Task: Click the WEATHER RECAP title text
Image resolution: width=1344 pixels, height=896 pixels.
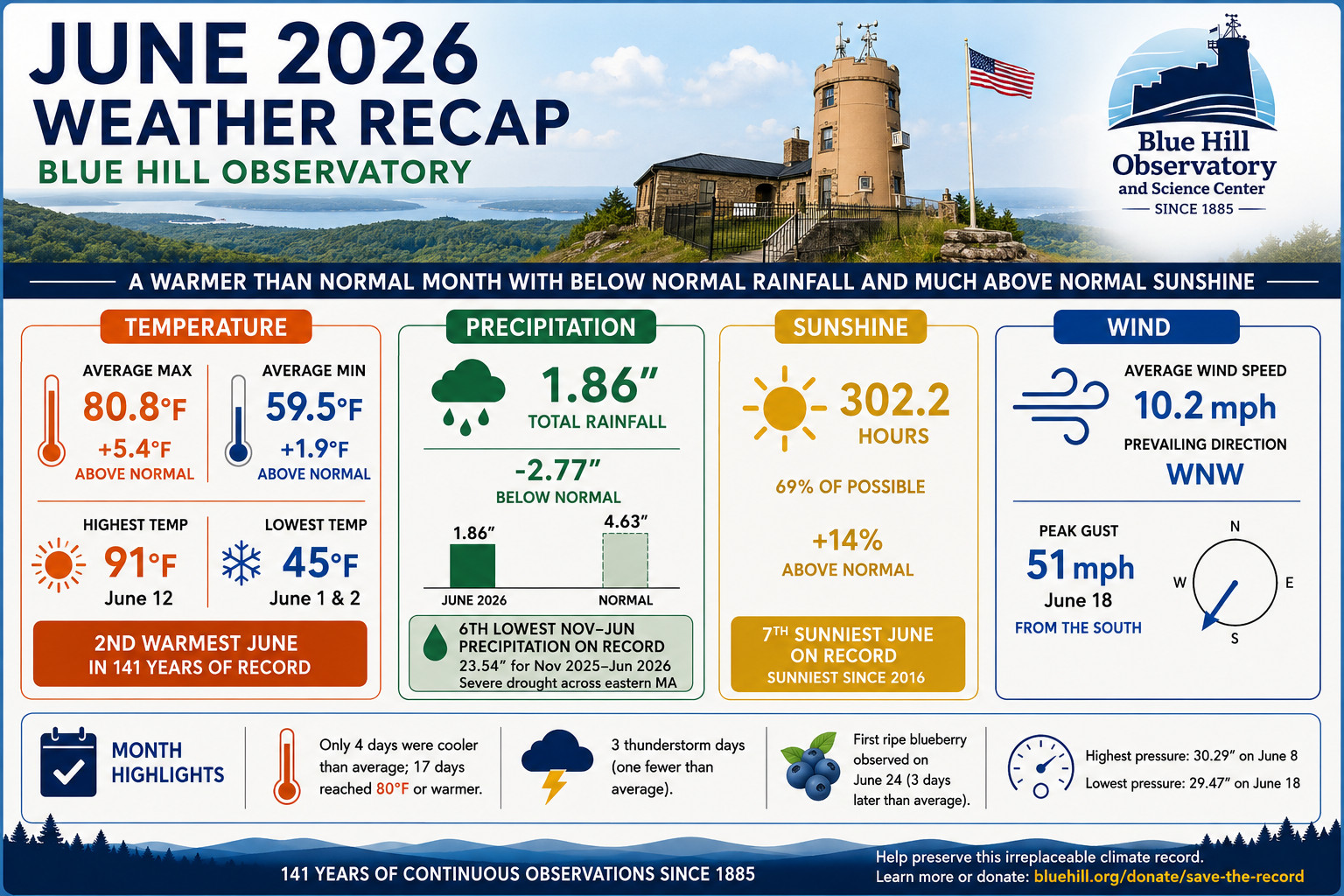Action: (x=303, y=122)
